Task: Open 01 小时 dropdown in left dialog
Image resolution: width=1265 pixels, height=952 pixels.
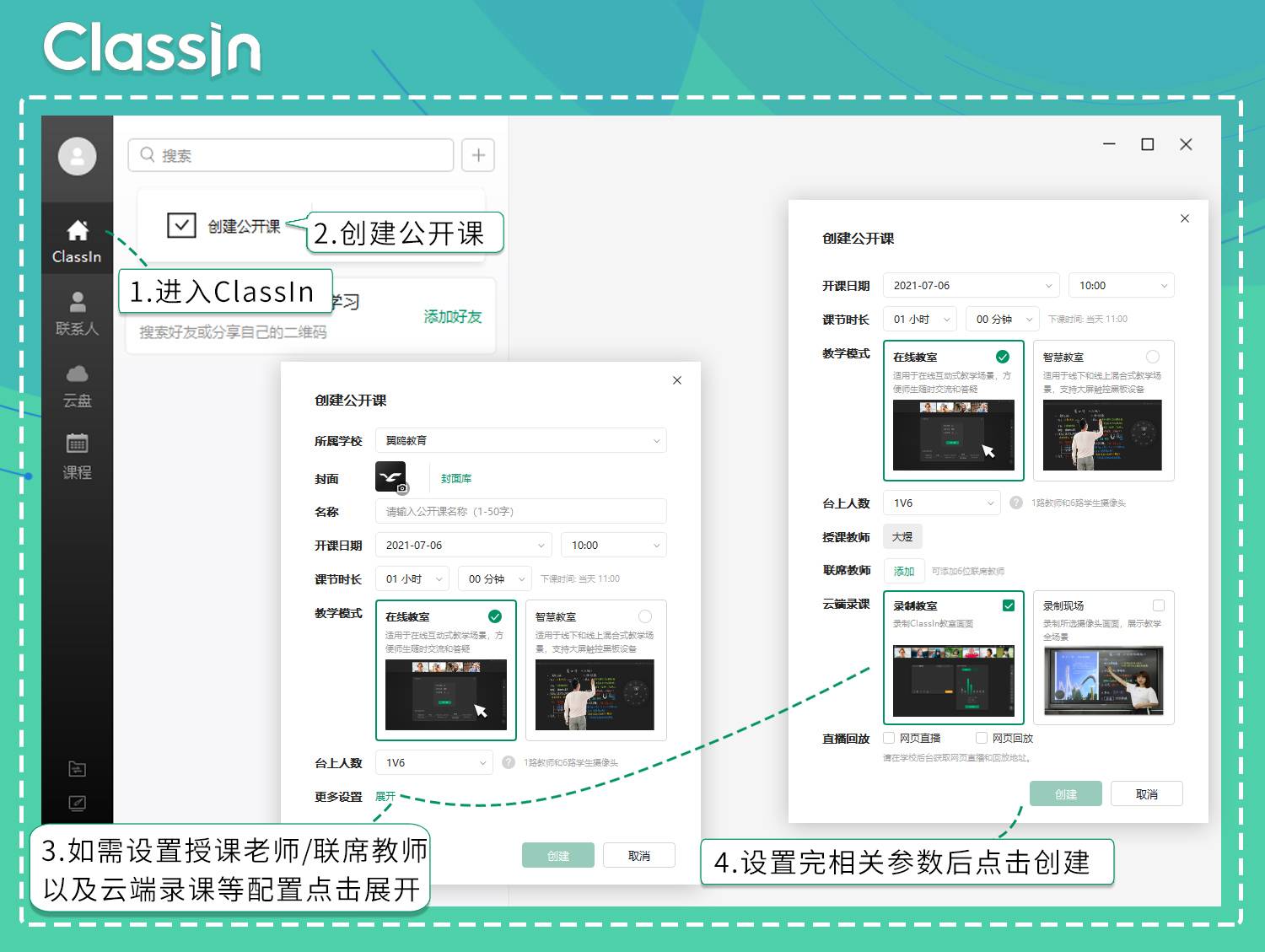Action: click(413, 578)
